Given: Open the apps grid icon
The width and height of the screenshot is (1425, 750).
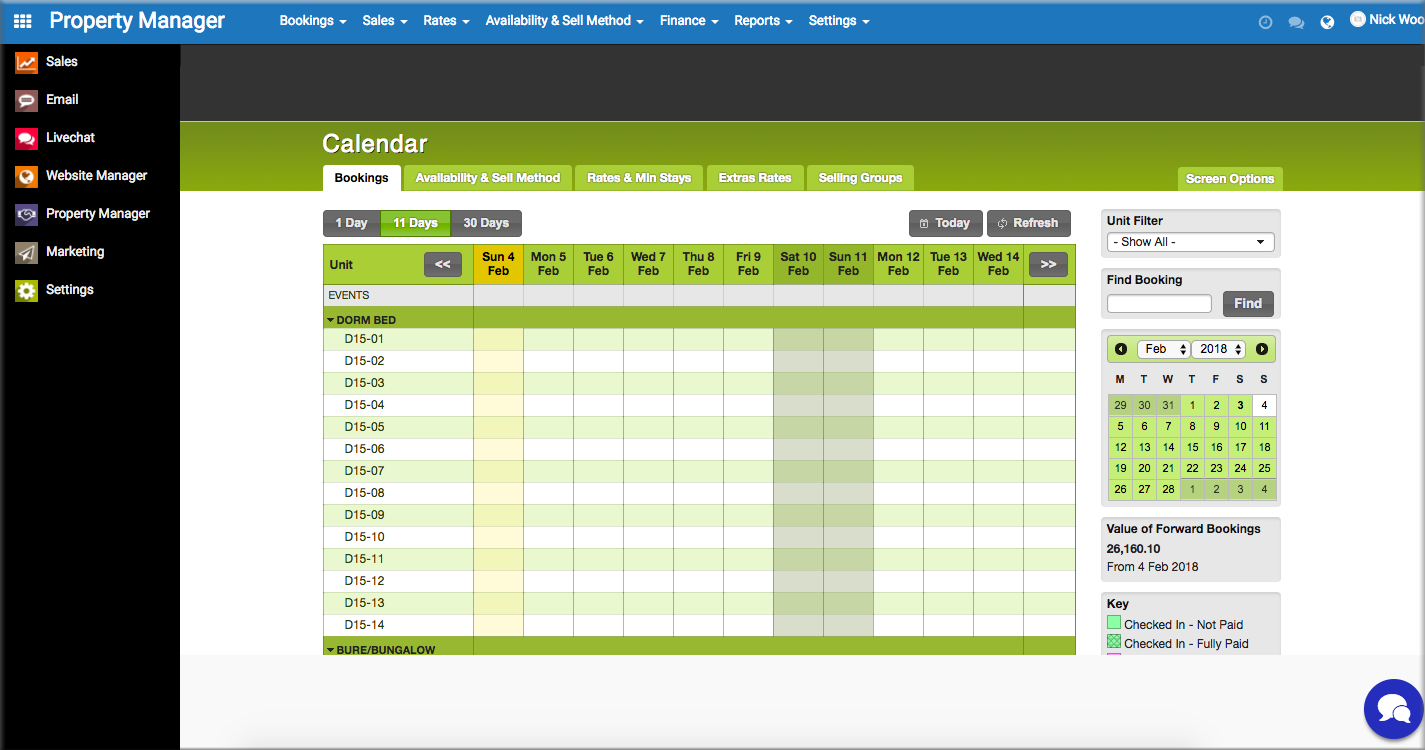Looking at the screenshot, I should click(x=22, y=21).
